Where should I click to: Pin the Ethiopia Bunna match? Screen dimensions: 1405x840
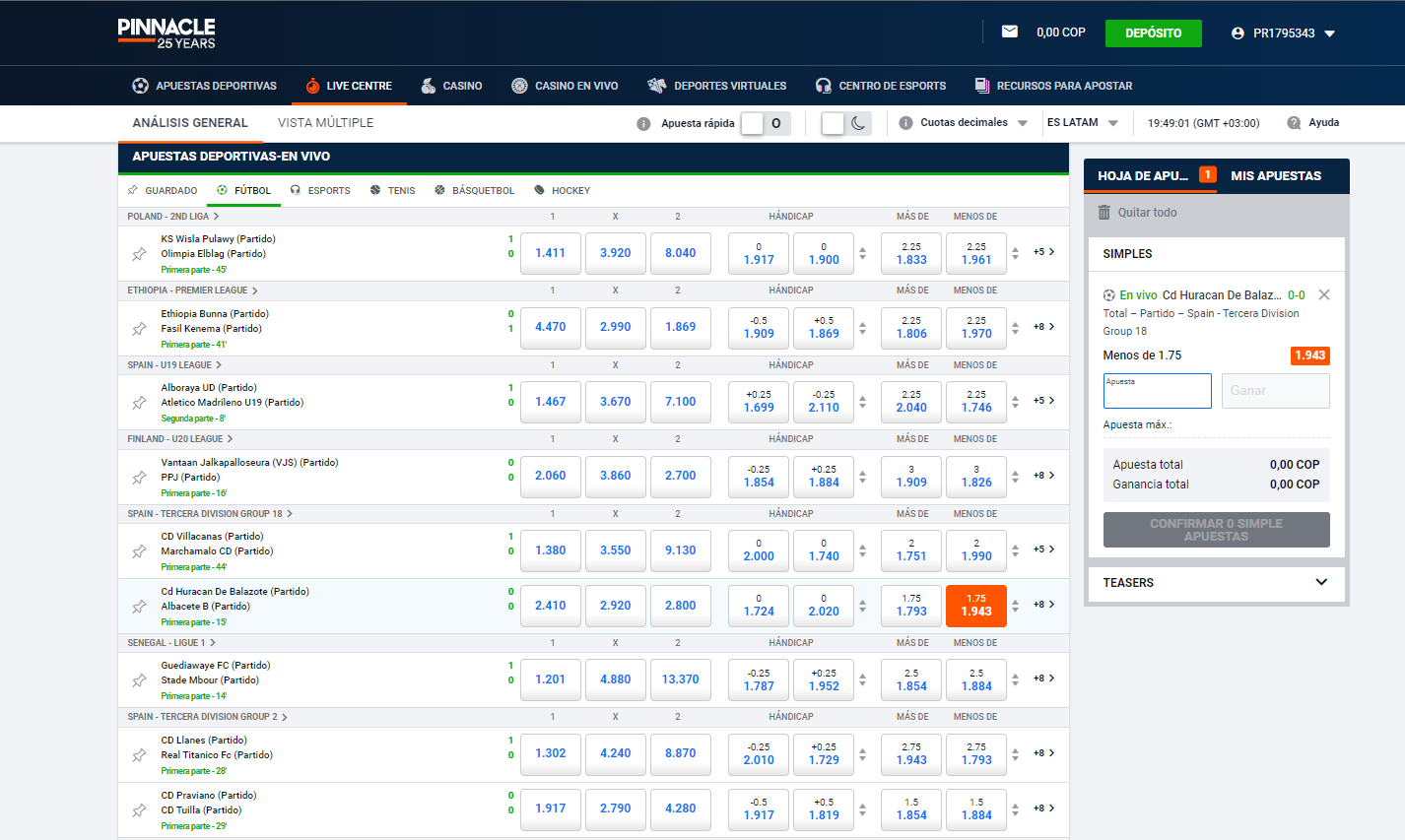click(139, 329)
